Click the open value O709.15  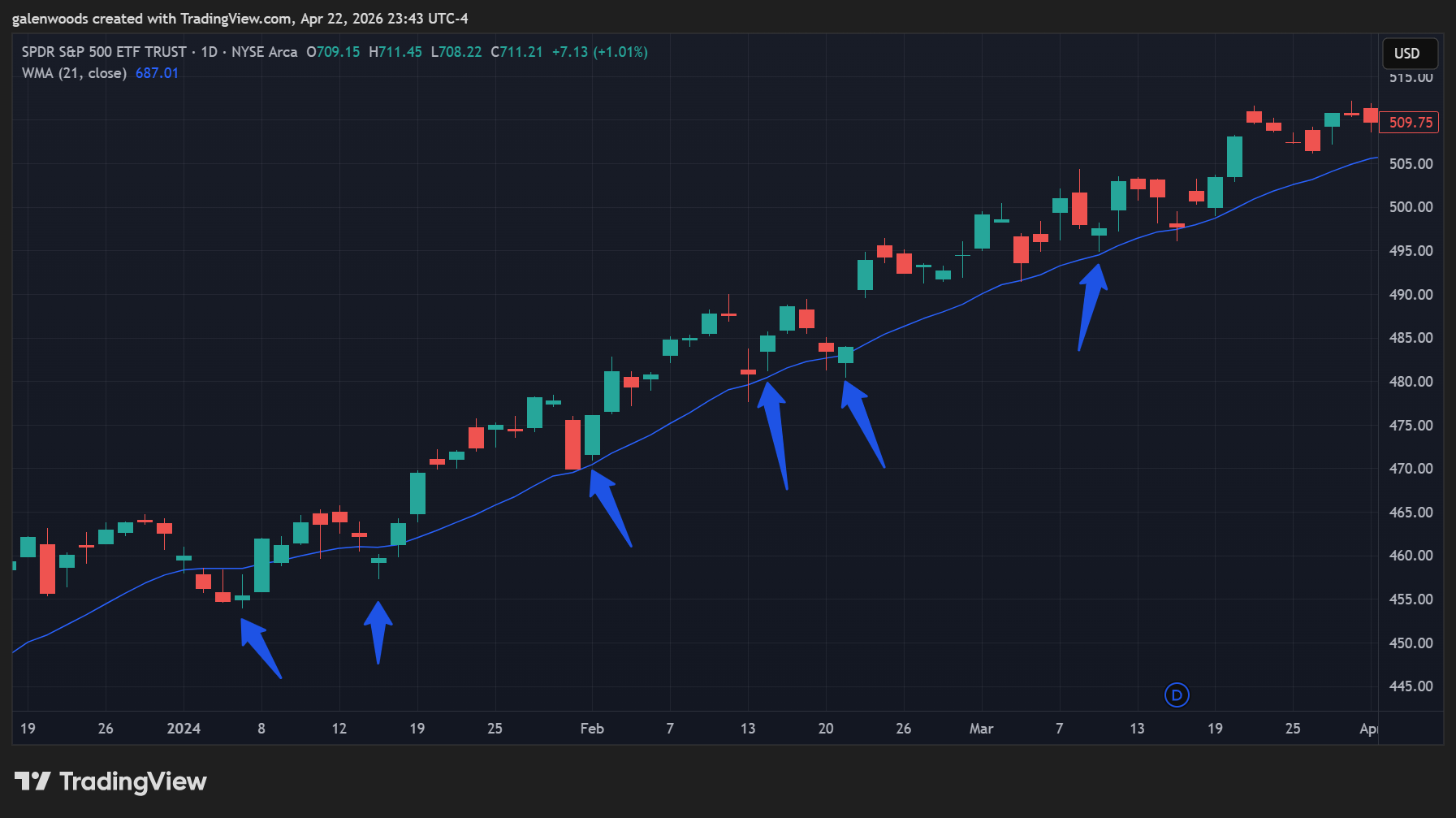(x=333, y=52)
